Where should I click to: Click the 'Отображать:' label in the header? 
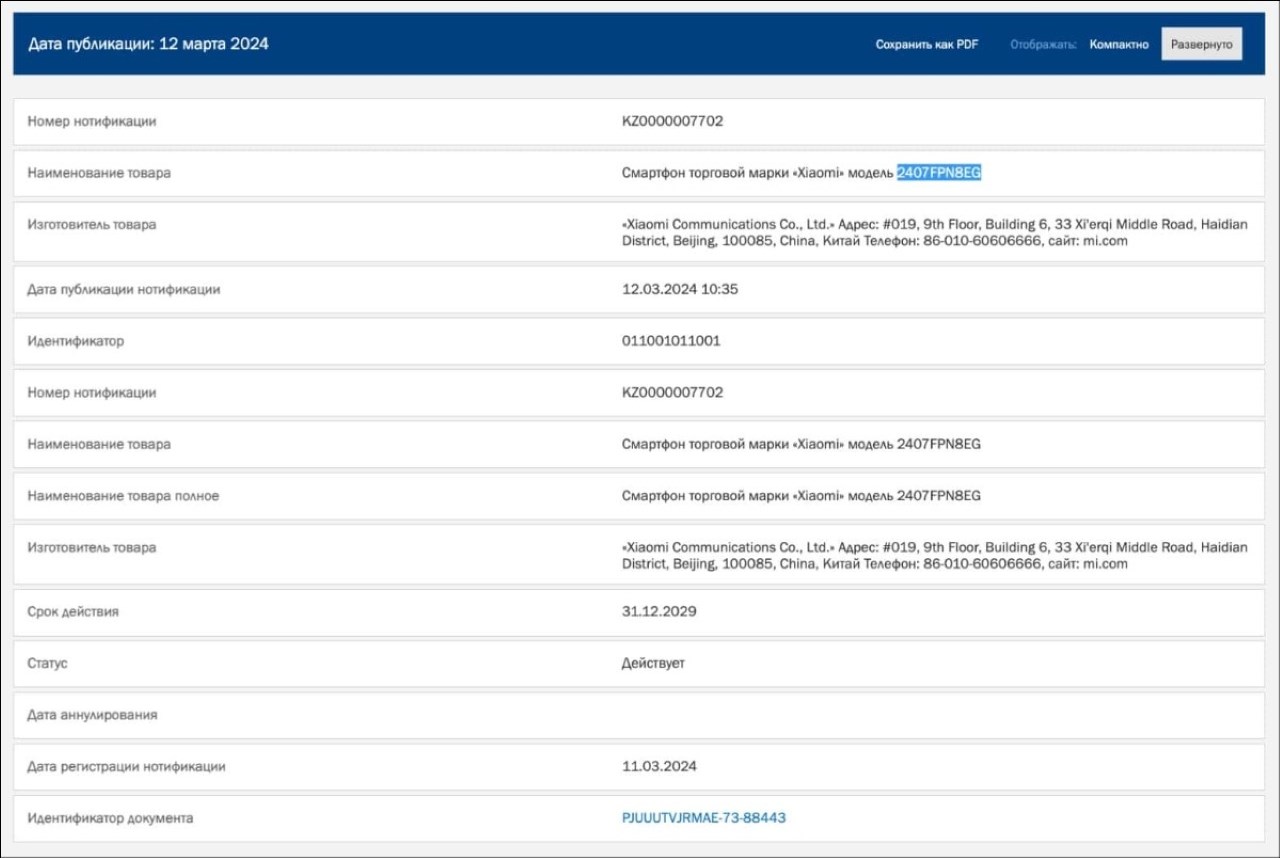tap(1043, 44)
